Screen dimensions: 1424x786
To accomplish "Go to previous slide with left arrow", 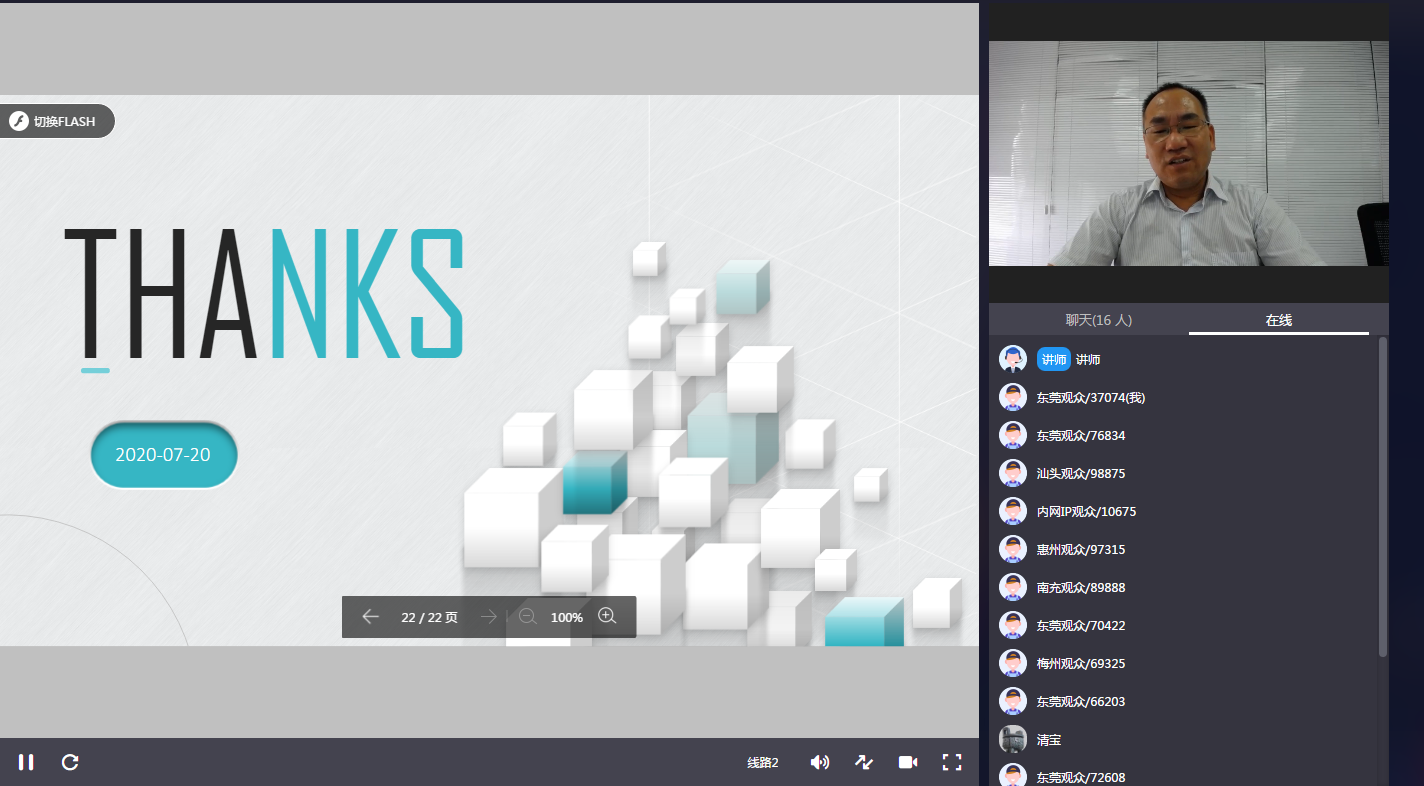I will [x=370, y=617].
